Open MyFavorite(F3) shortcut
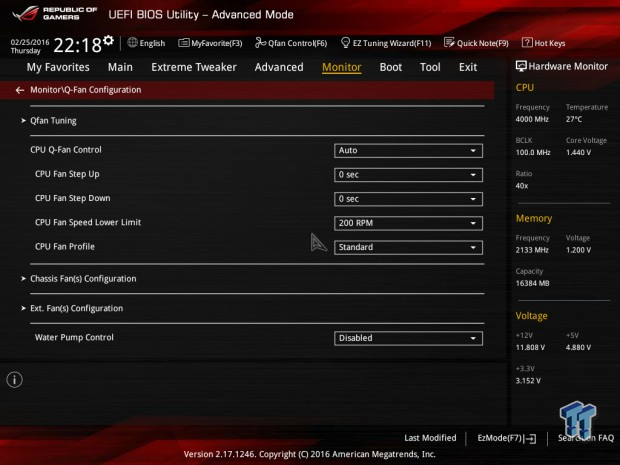This screenshot has width=620, height=465. 210,43
